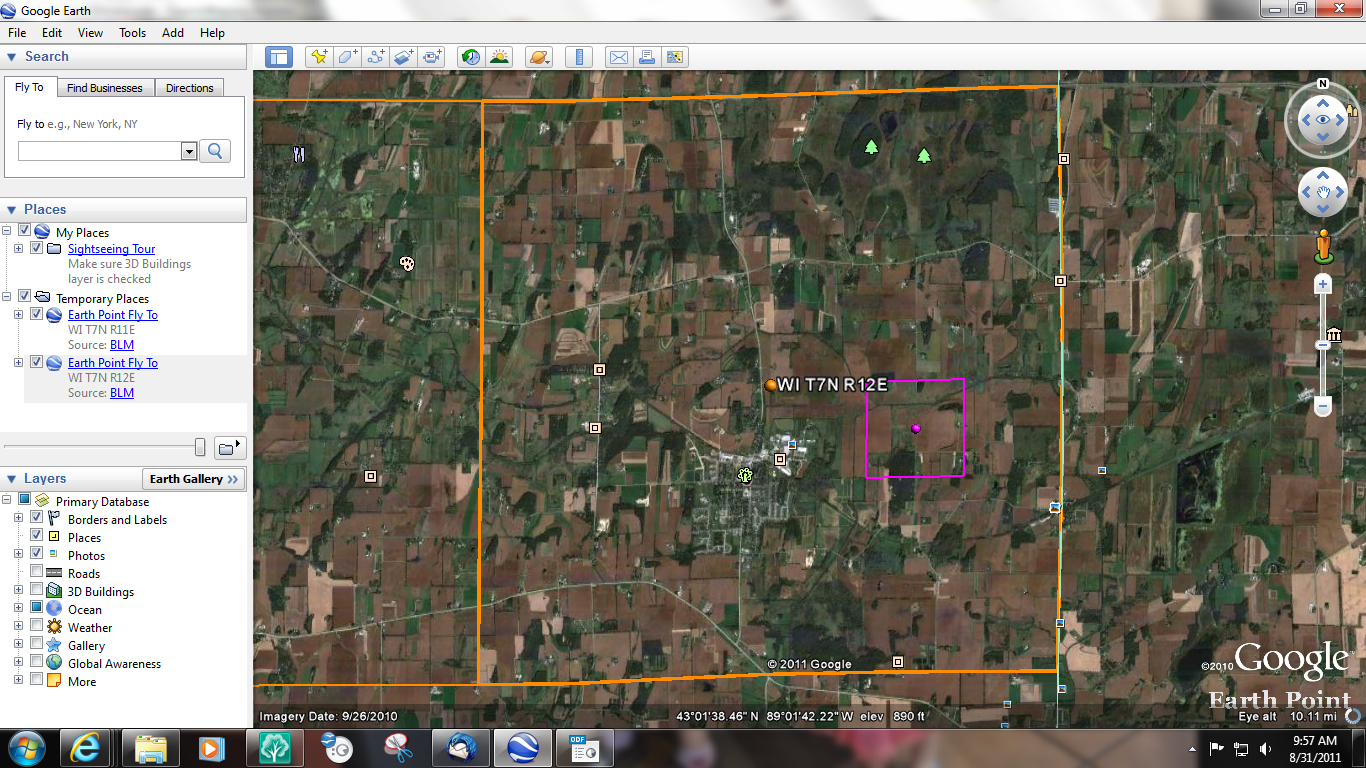Open the Print icon in the toolbar
The width and height of the screenshot is (1366, 768).
[x=647, y=57]
